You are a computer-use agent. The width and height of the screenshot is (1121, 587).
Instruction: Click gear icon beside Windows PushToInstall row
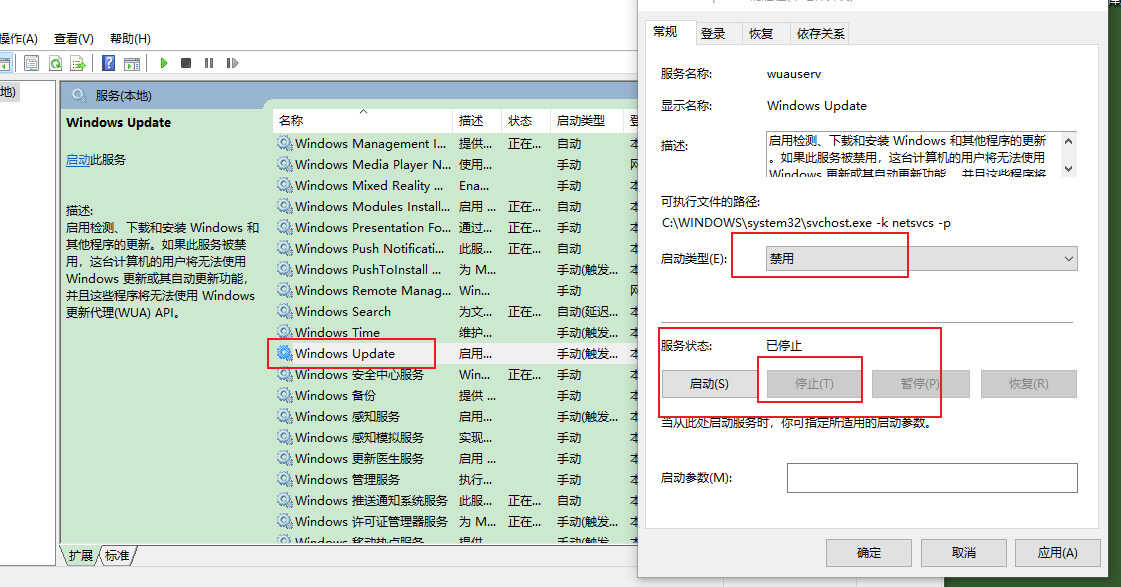pyautogui.click(x=285, y=269)
